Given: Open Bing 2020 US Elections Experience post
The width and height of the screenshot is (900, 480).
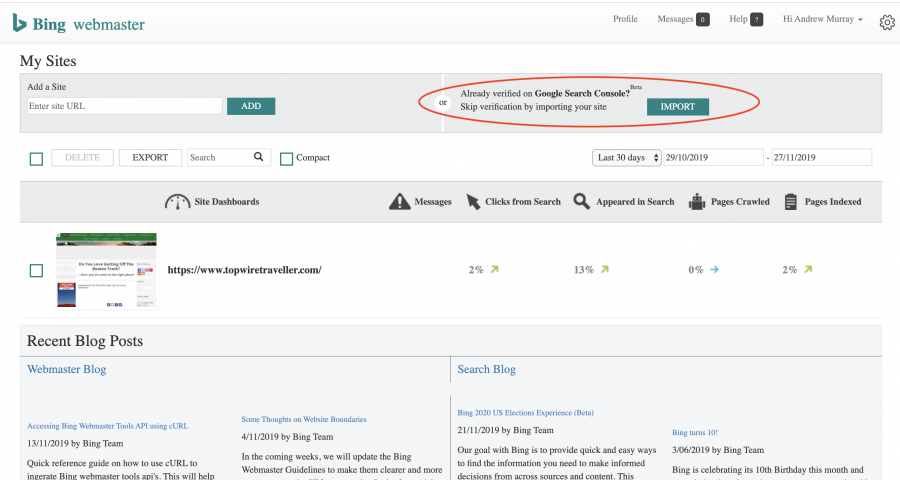Looking at the screenshot, I should click(525, 412).
